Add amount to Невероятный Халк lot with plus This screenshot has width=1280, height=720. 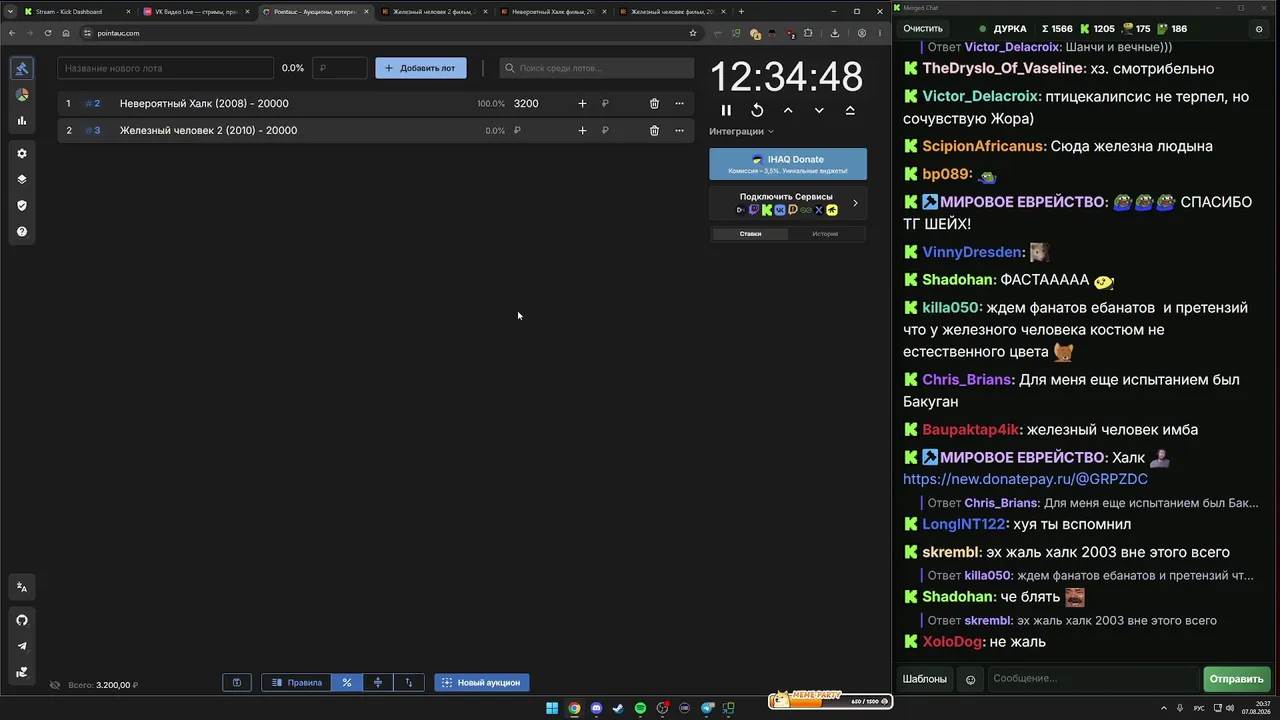(x=582, y=104)
